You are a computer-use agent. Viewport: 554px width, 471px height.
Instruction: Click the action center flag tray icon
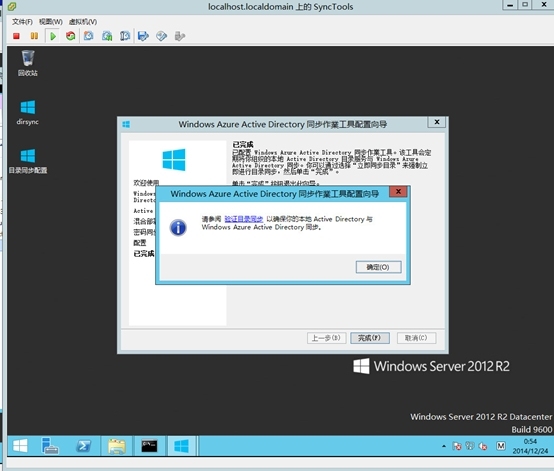coord(457,446)
